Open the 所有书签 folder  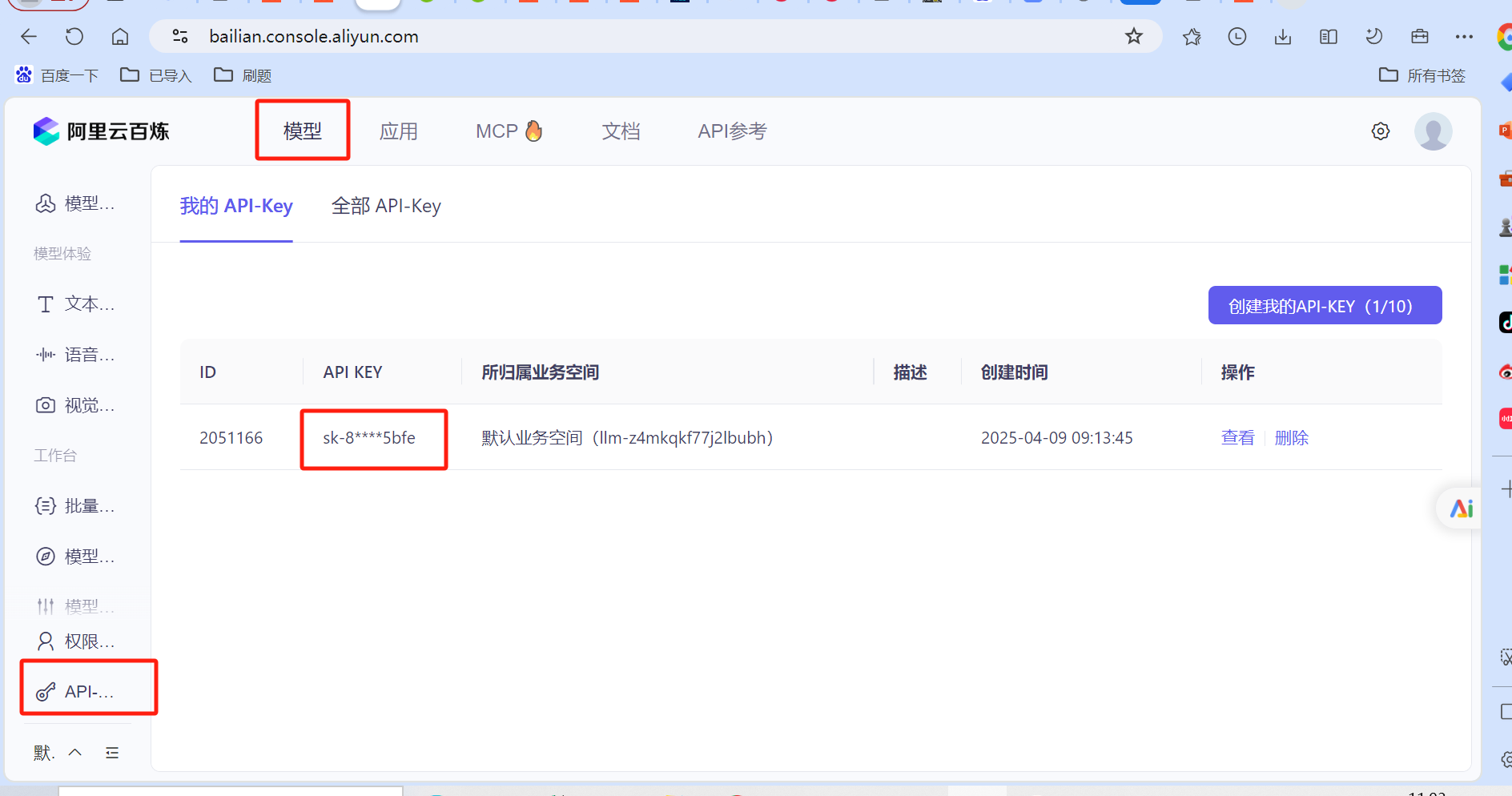click(1422, 75)
